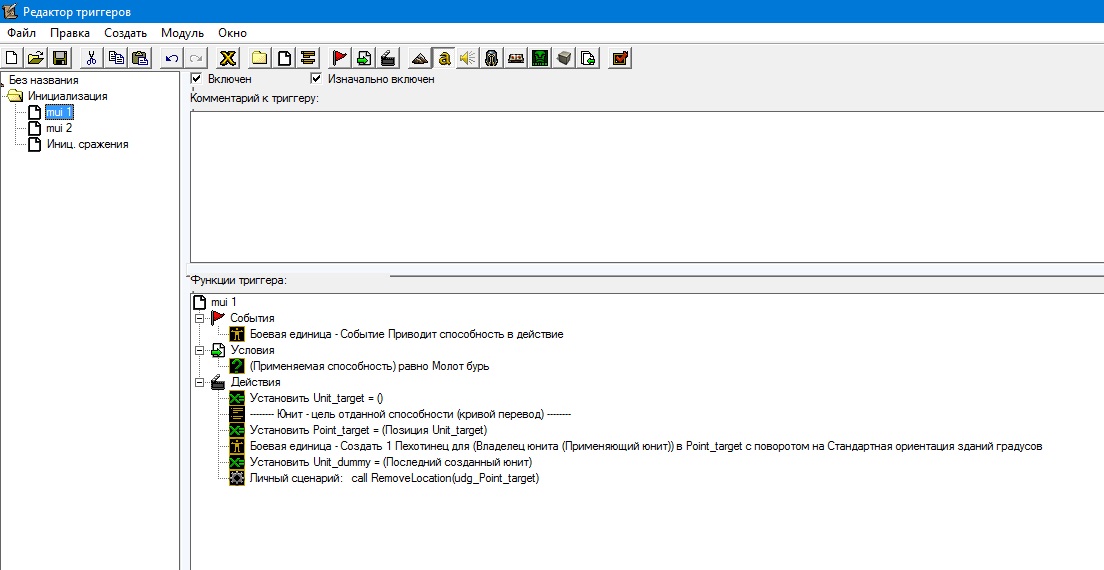The height and width of the screenshot is (570, 1104).
Task: Open the Object Manager gray cube icon
Action: [x=564, y=58]
